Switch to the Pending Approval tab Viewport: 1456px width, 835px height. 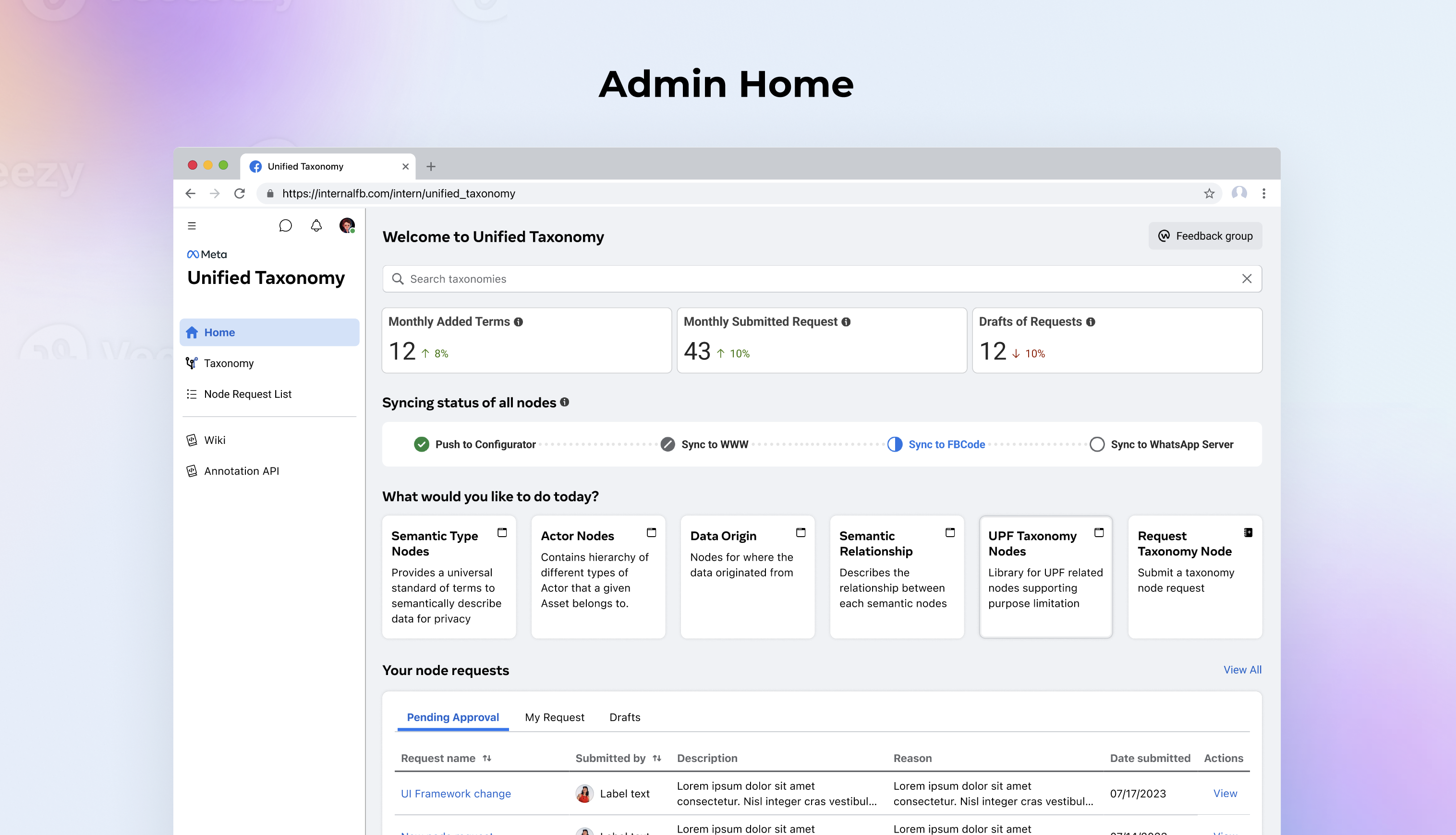click(453, 717)
